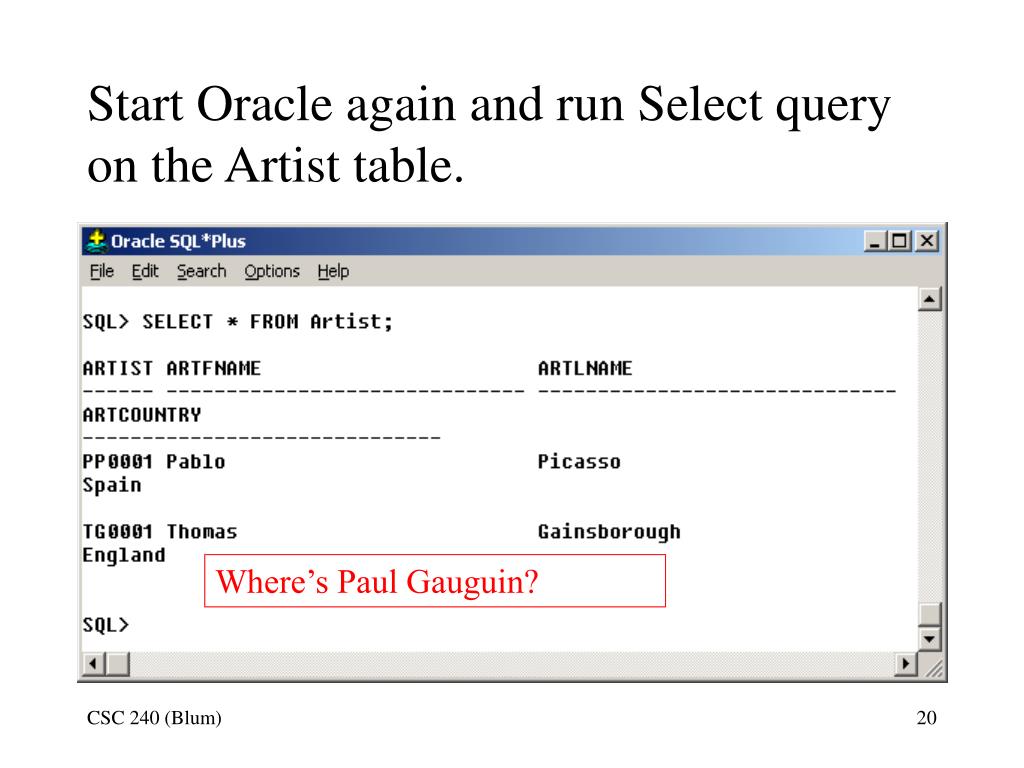The width and height of the screenshot is (1024, 768).
Task: Click the horizontal scrollbar right arrow
Action: tap(905, 664)
